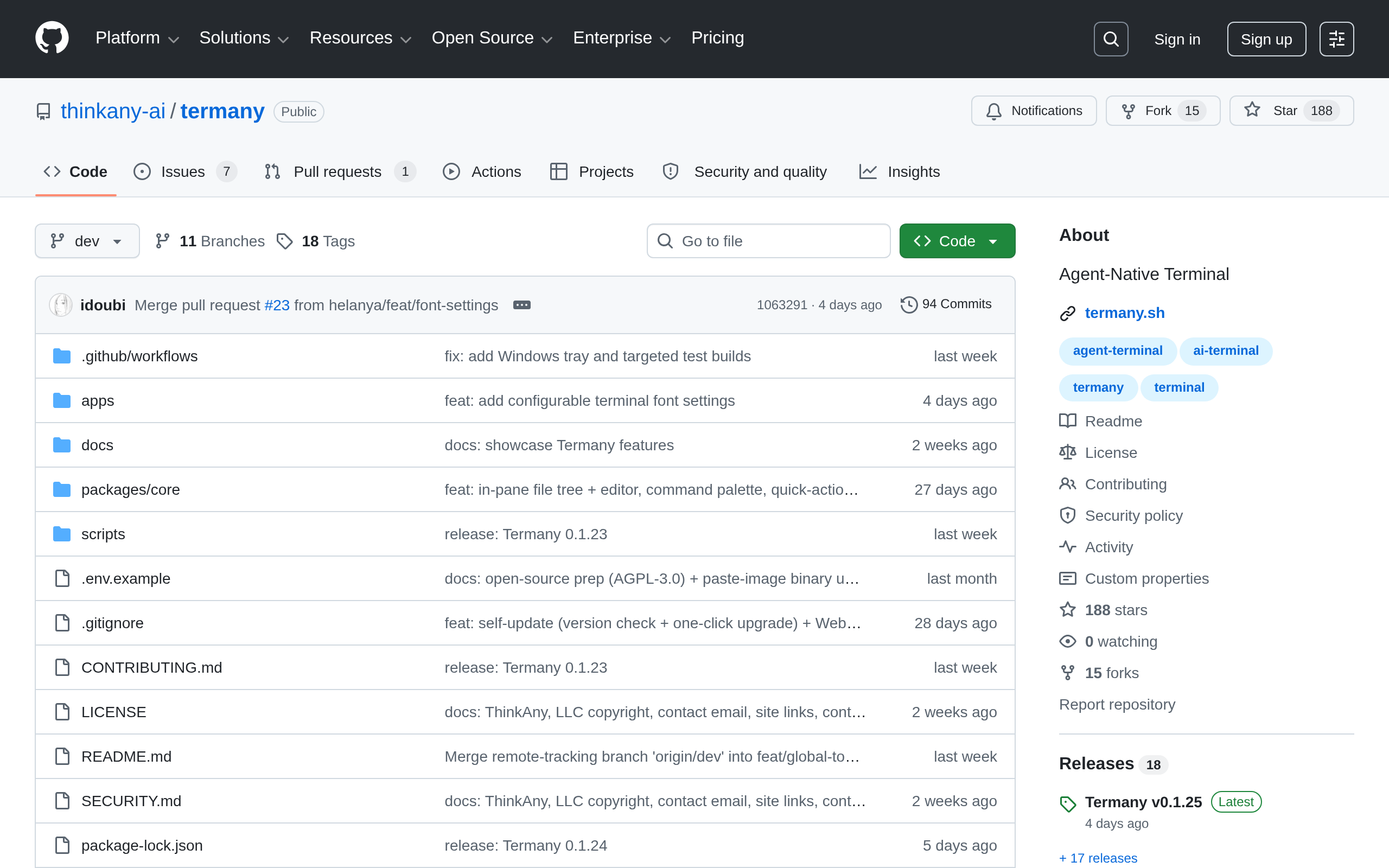Open the .gitignore file

(x=112, y=623)
